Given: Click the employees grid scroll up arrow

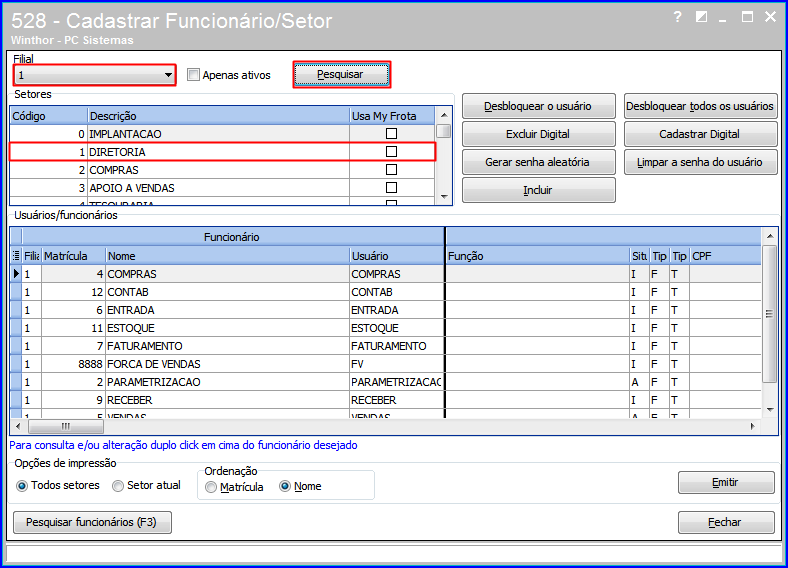Looking at the screenshot, I should click(x=769, y=236).
